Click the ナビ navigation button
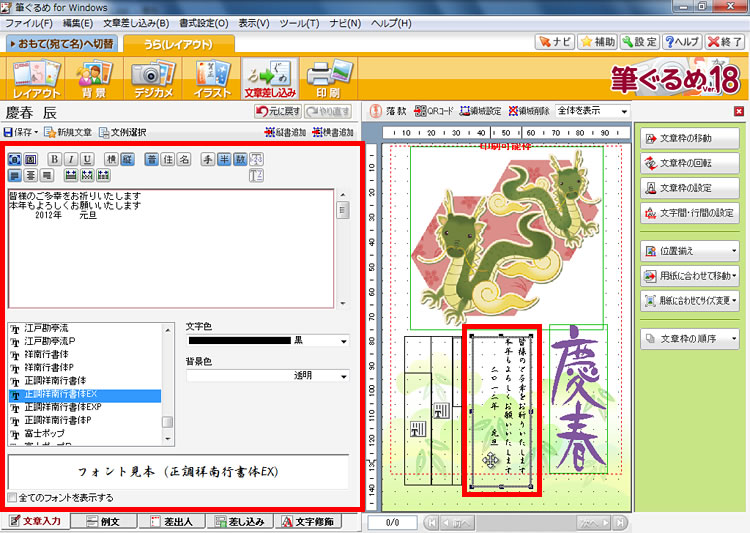Image resolution: width=750 pixels, height=533 pixels. coord(554,42)
